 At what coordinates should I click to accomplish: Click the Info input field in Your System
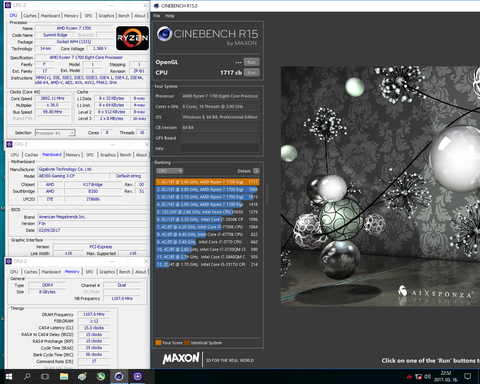(x=220, y=148)
